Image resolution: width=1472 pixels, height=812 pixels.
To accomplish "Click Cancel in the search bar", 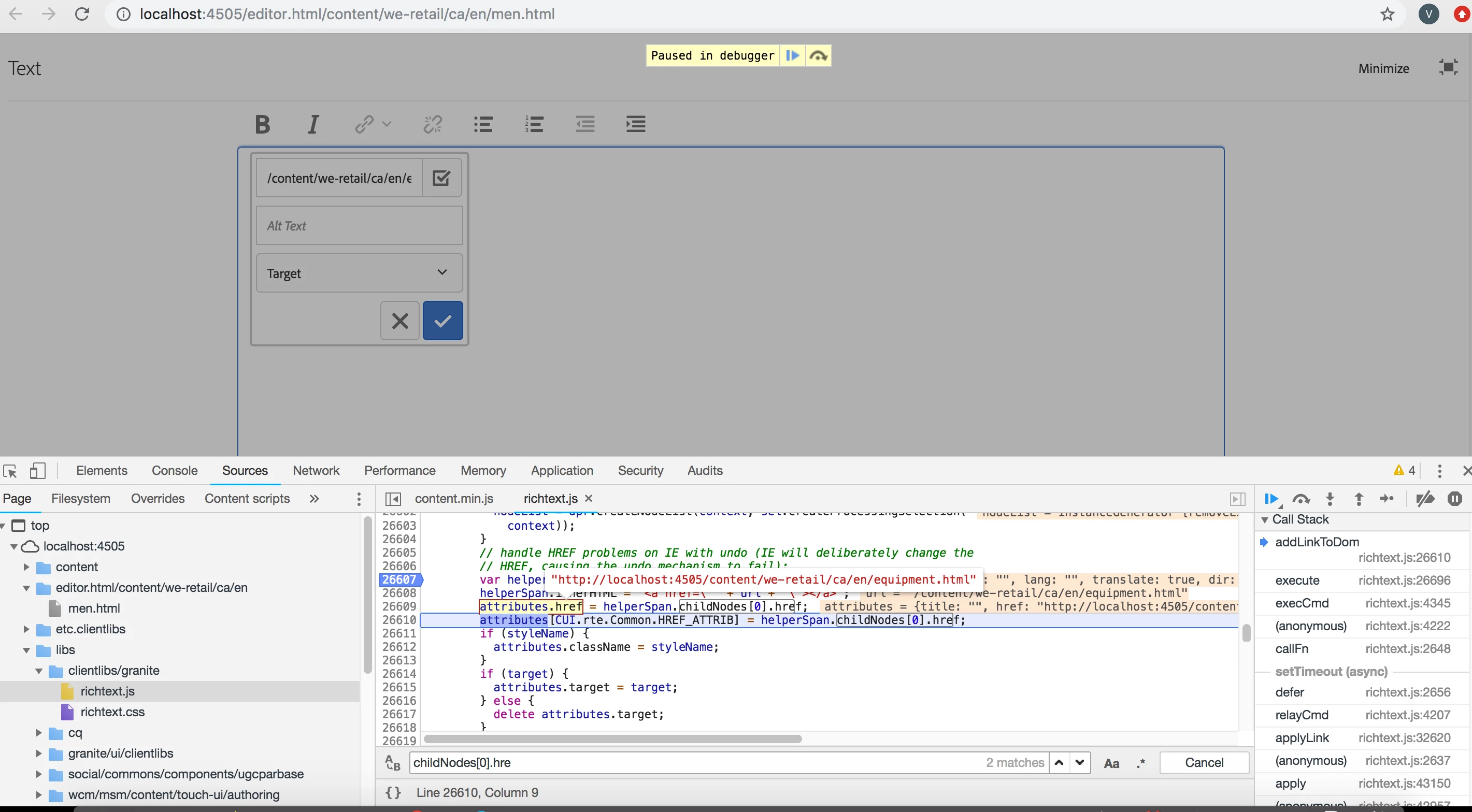I will 1204,763.
